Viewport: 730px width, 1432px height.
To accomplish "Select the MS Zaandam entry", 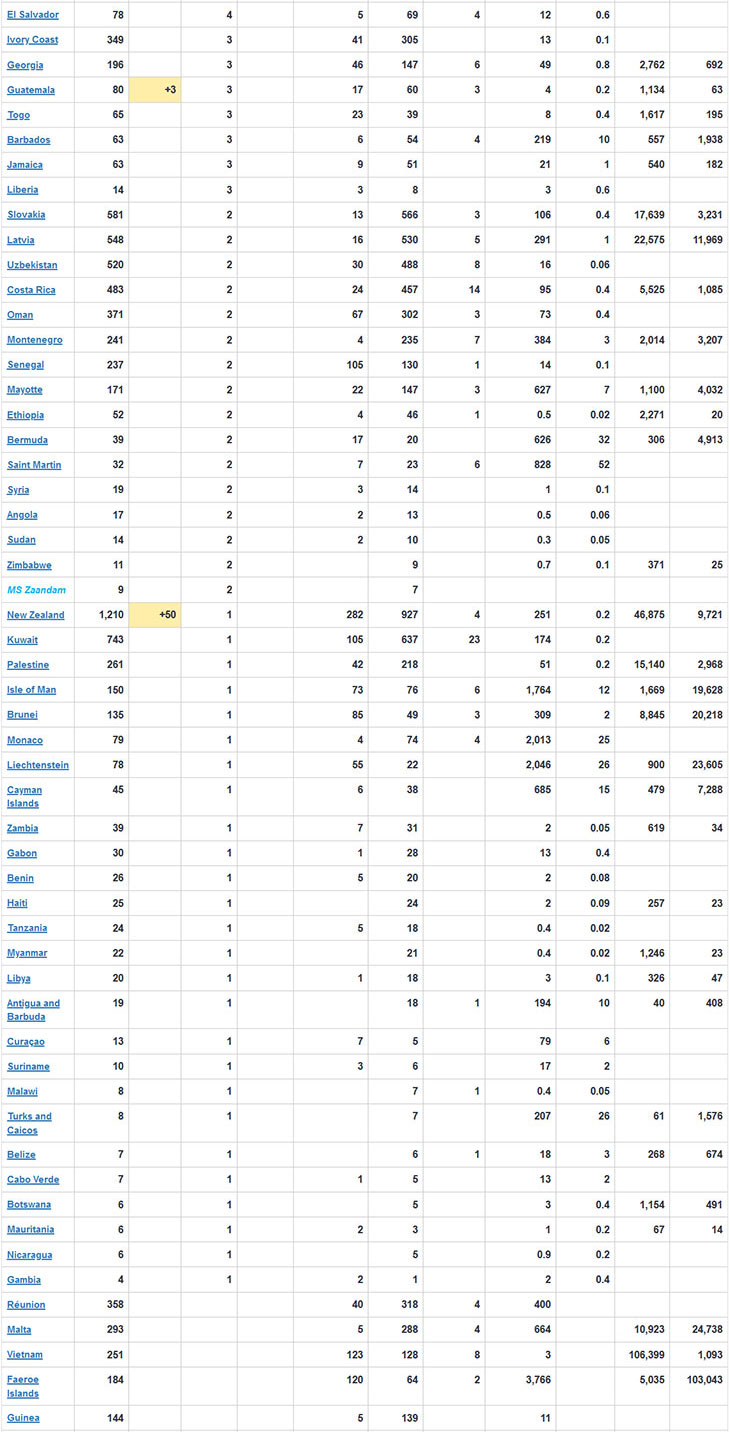I will pos(36,590).
